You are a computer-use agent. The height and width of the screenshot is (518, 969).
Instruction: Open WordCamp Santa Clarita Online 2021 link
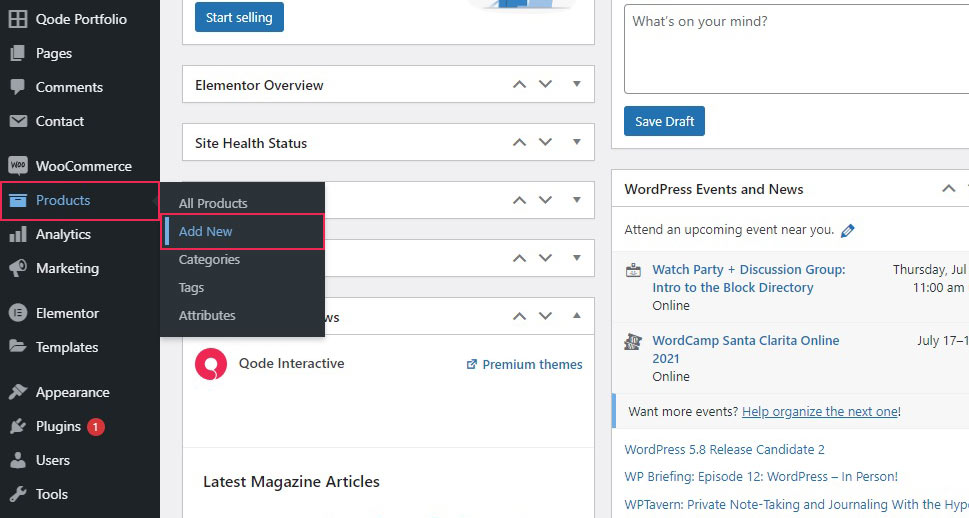click(746, 350)
